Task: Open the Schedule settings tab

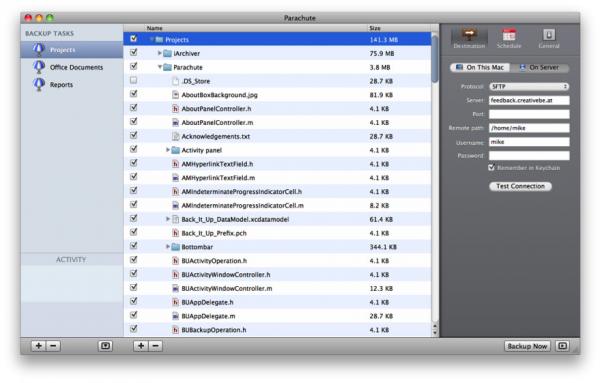Action: [x=509, y=38]
